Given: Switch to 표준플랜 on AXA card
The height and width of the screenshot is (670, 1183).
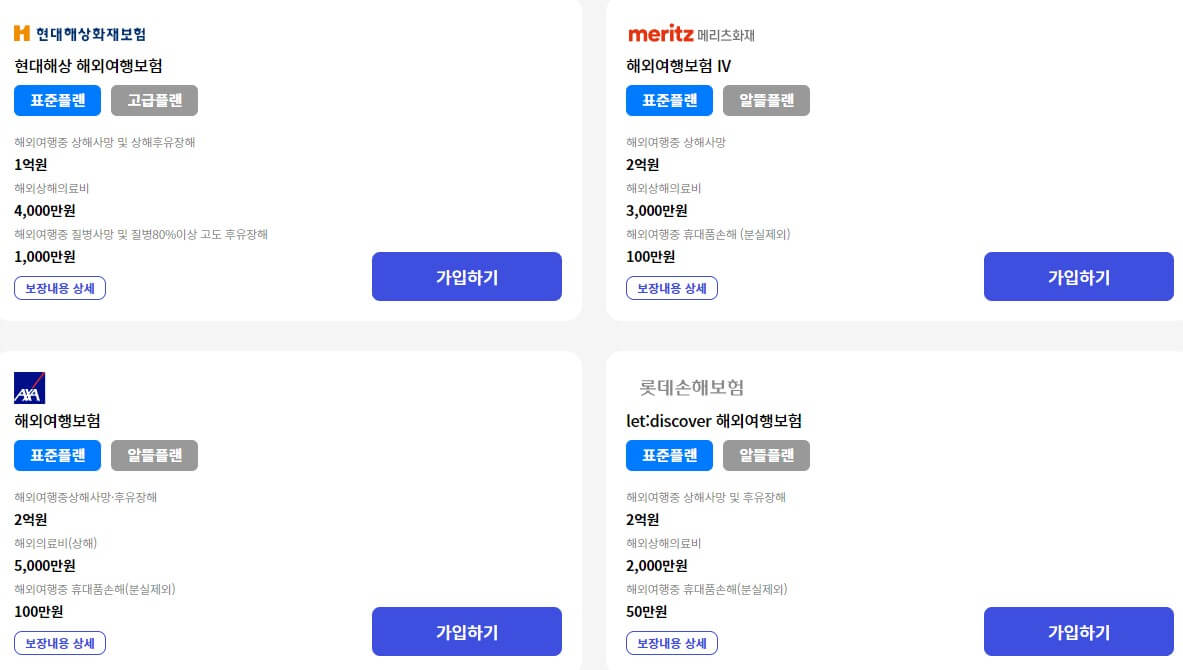Looking at the screenshot, I should 57,455.
